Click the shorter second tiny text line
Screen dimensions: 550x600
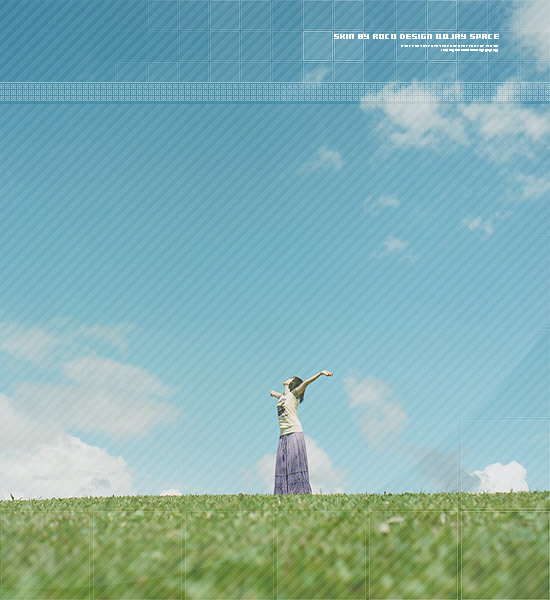coord(470,50)
